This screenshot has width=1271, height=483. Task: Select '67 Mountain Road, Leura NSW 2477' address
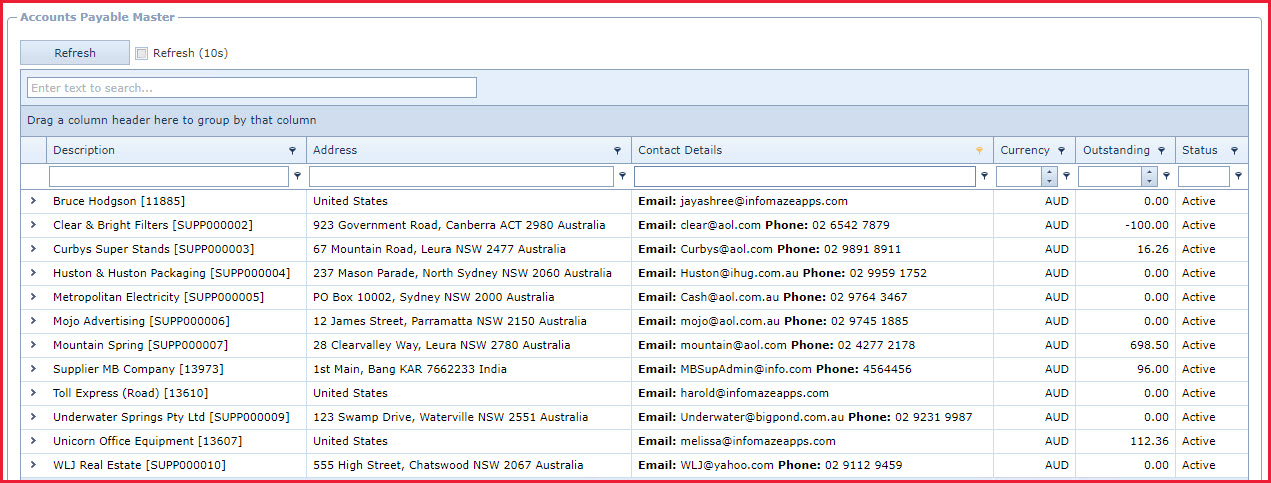(439, 249)
